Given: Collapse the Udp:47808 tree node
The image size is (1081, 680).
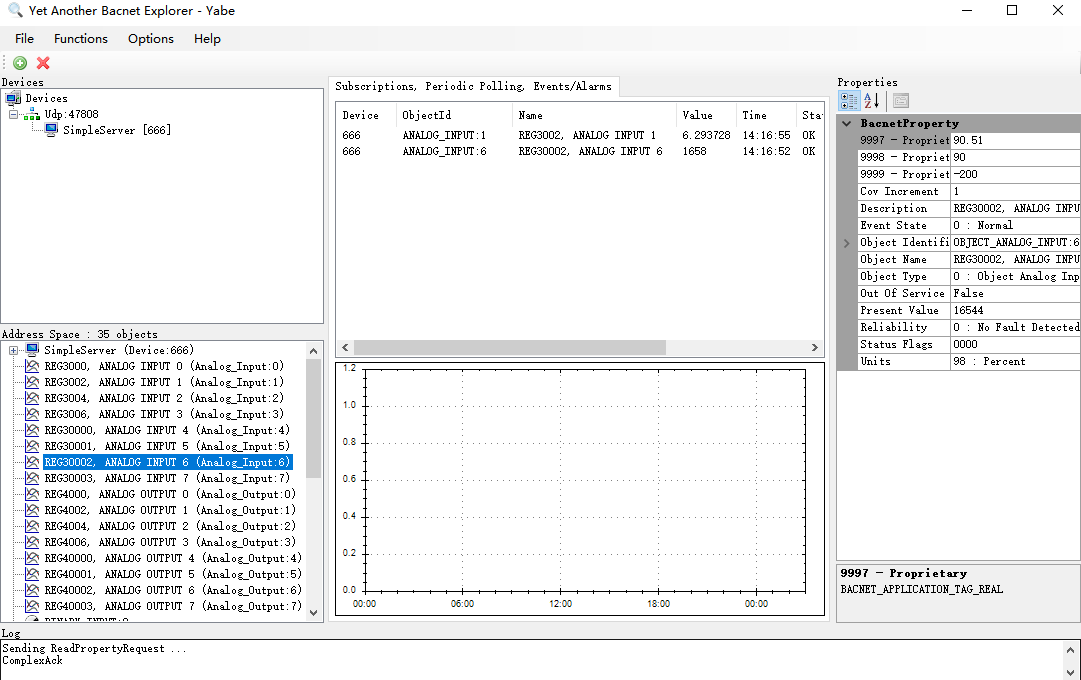Looking at the screenshot, I should pyautogui.click(x=13, y=114).
